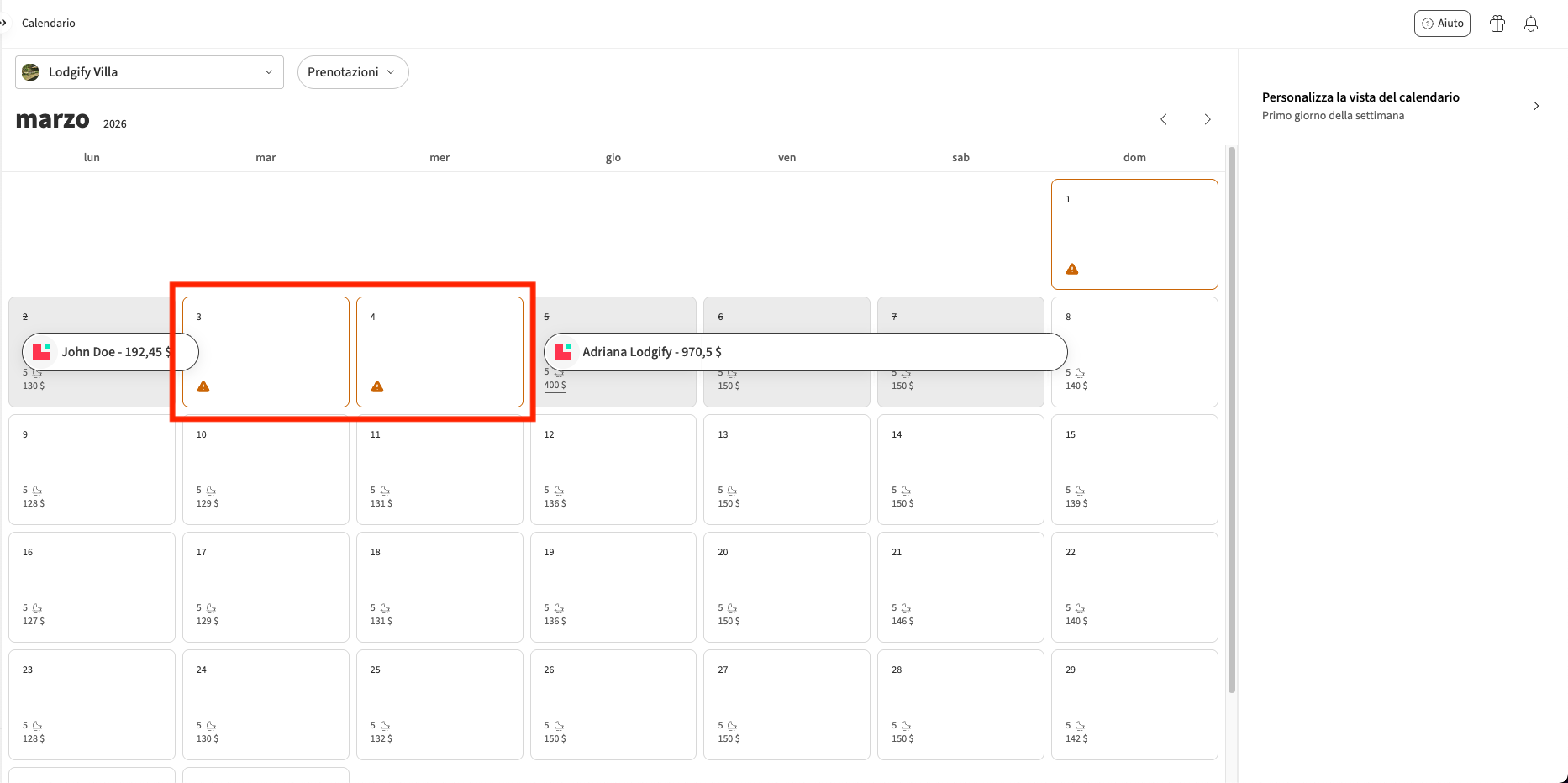Click the Aiuto help button

pos(1442,24)
